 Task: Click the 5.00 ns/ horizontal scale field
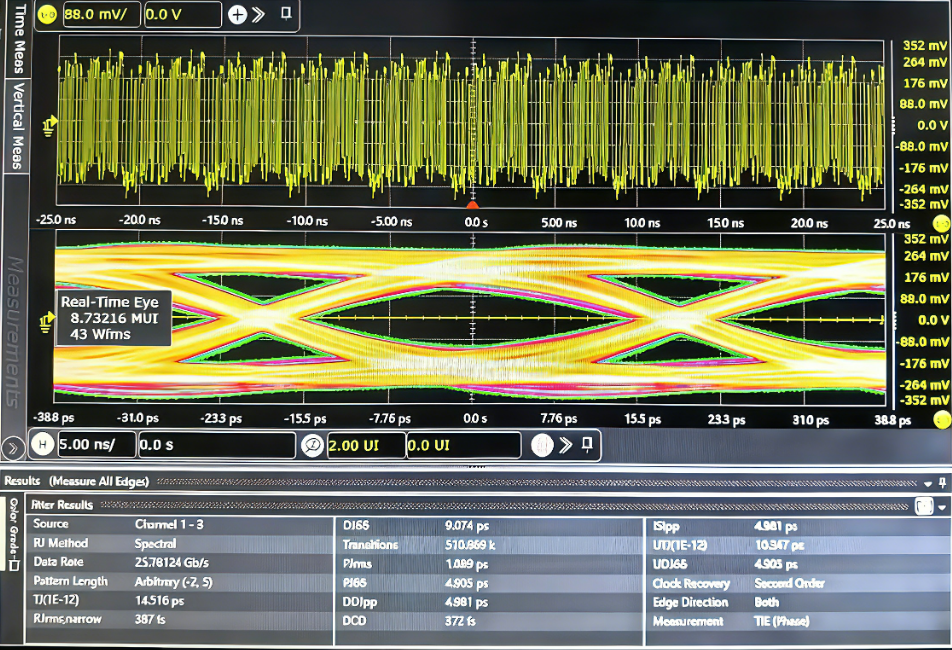(x=95, y=445)
